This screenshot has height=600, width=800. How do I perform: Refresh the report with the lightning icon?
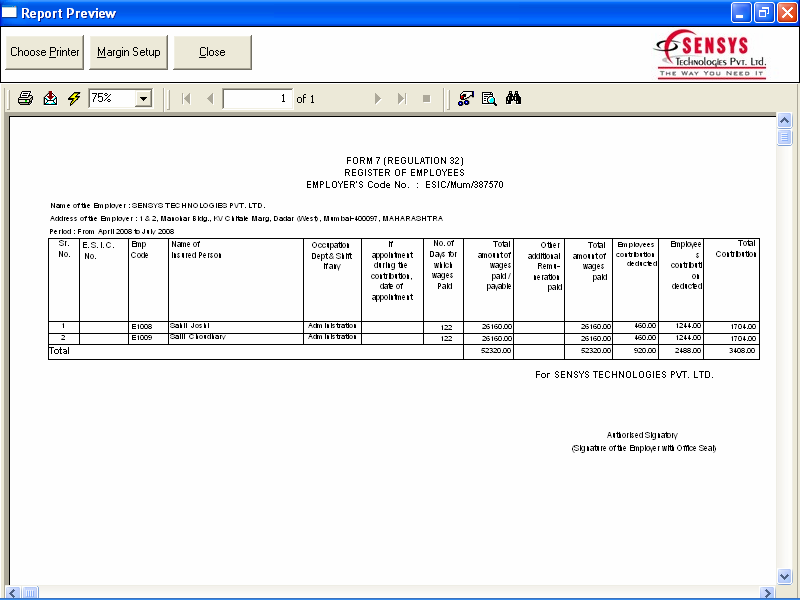click(x=74, y=98)
